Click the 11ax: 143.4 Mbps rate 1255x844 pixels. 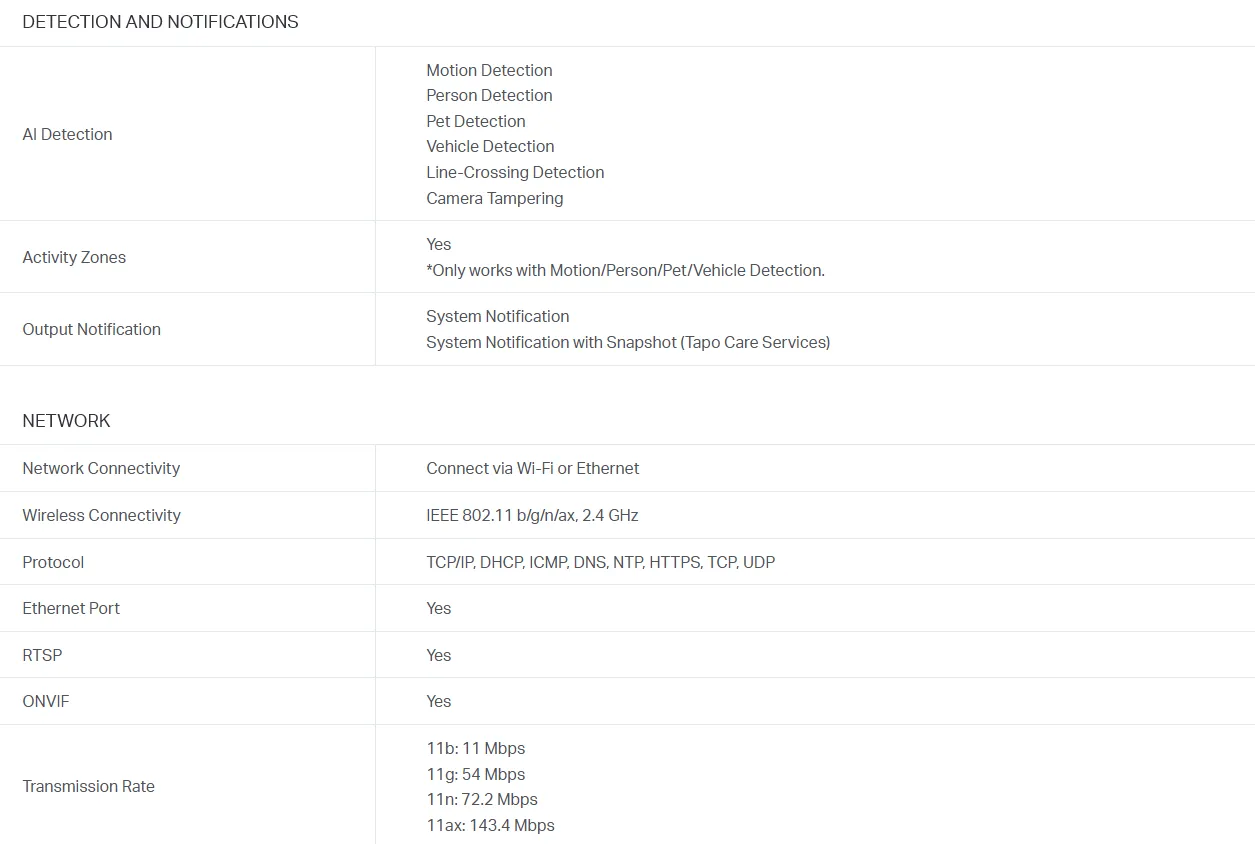click(490, 825)
